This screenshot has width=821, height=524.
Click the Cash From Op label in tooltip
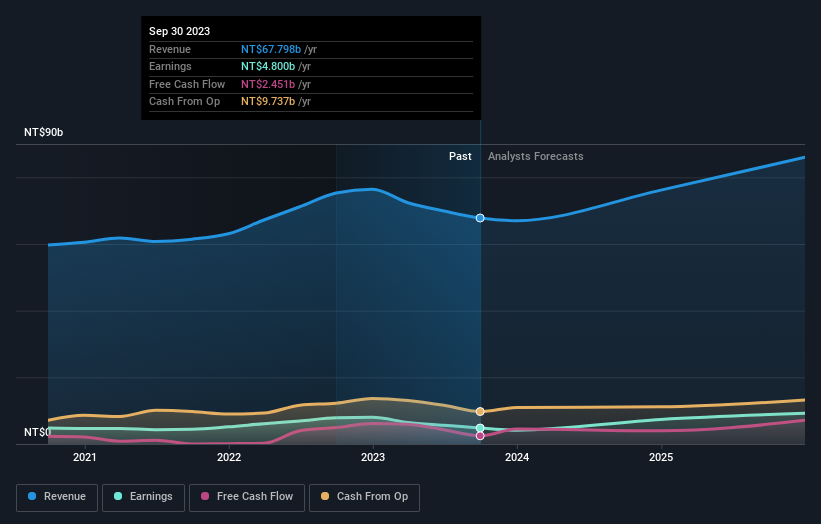click(184, 102)
